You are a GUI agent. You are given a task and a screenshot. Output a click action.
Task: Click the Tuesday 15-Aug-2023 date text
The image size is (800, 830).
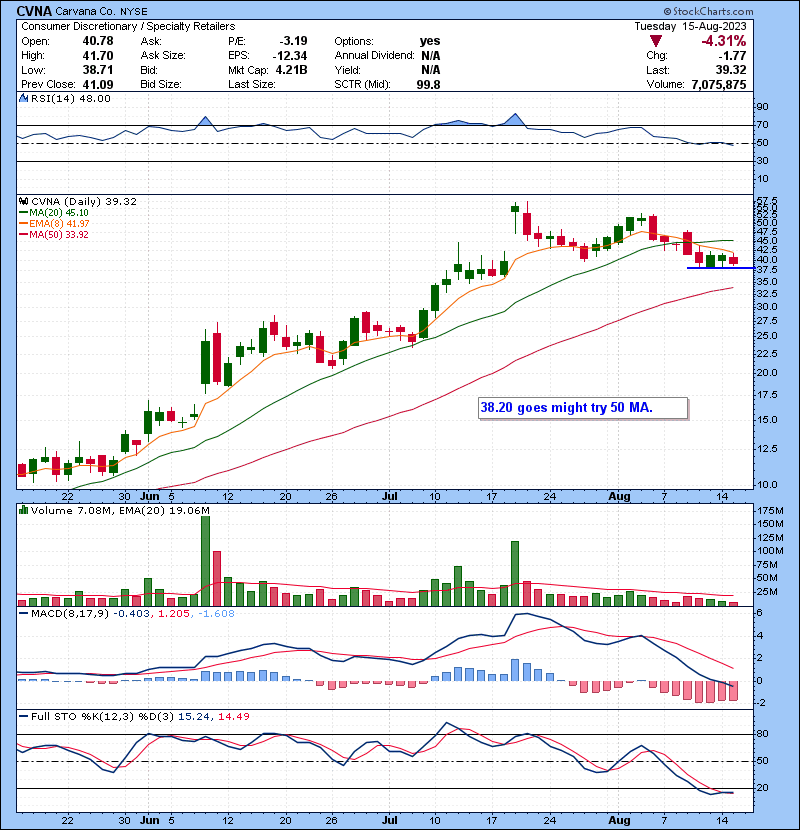tap(690, 26)
